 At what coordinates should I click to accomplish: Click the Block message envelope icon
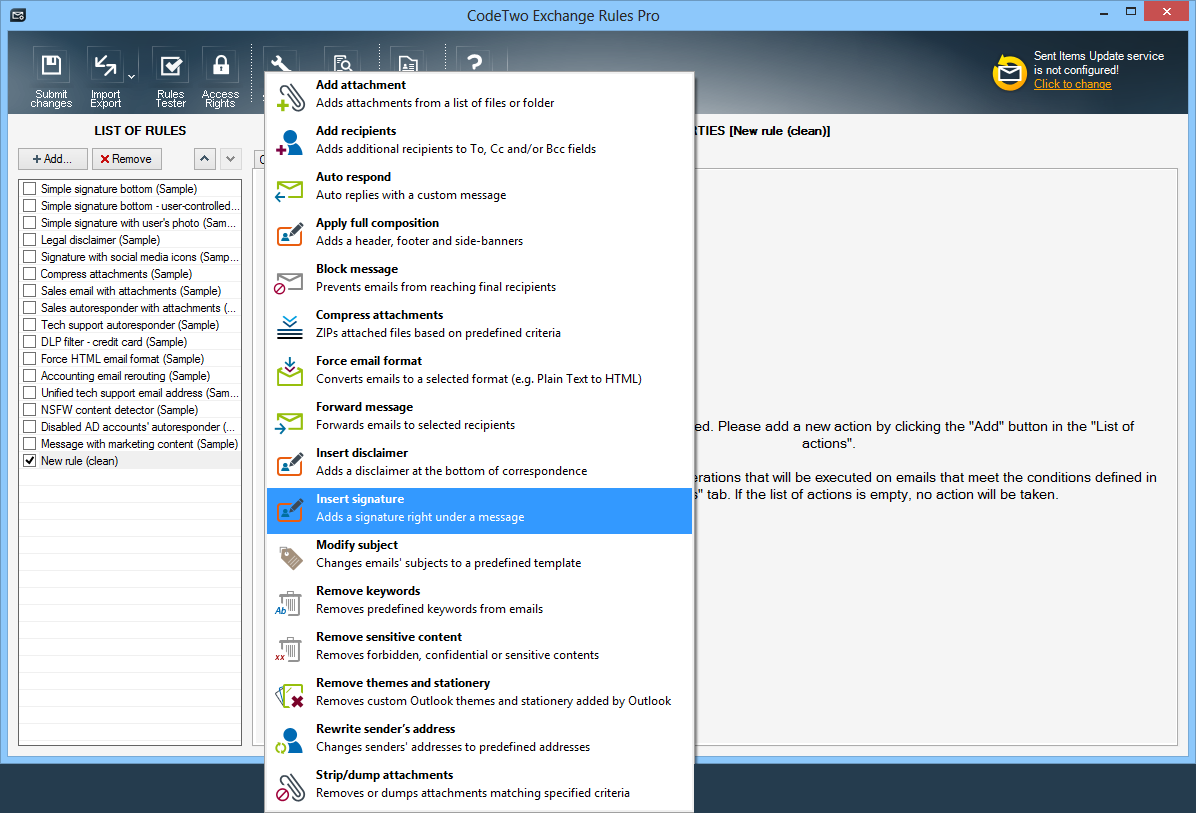(x=289, y=283)
